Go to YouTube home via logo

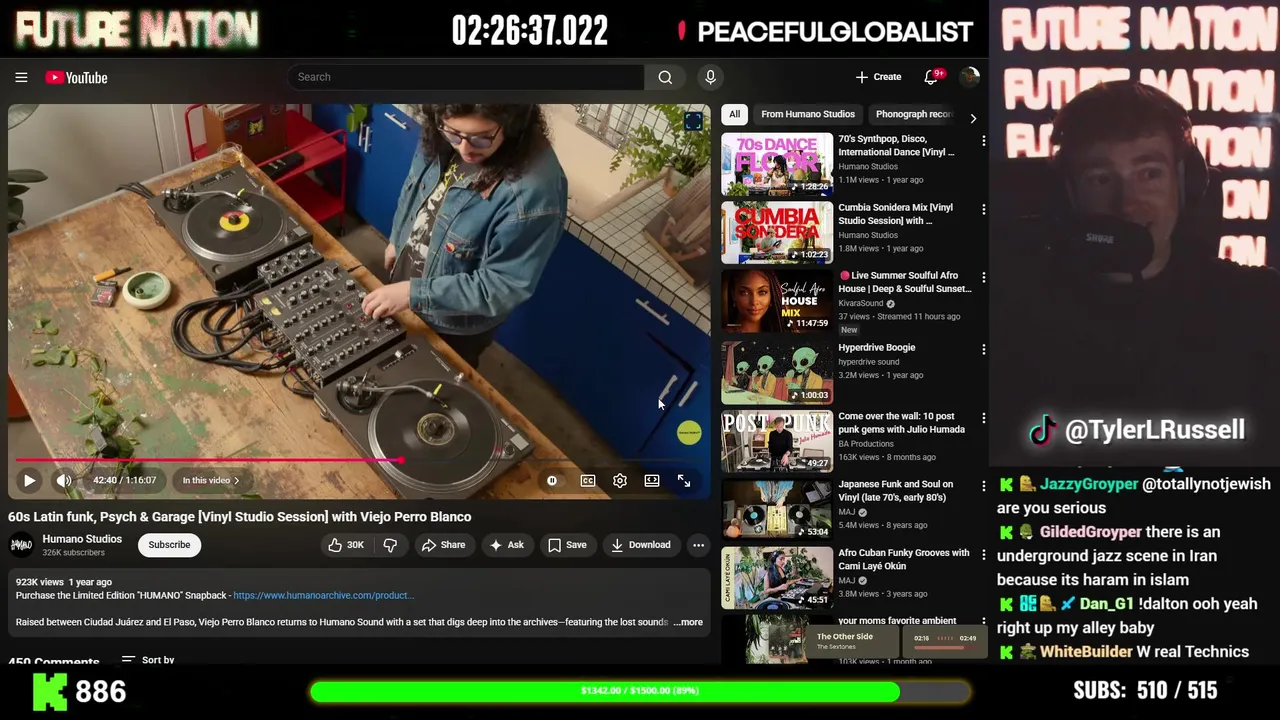(76, 77)
